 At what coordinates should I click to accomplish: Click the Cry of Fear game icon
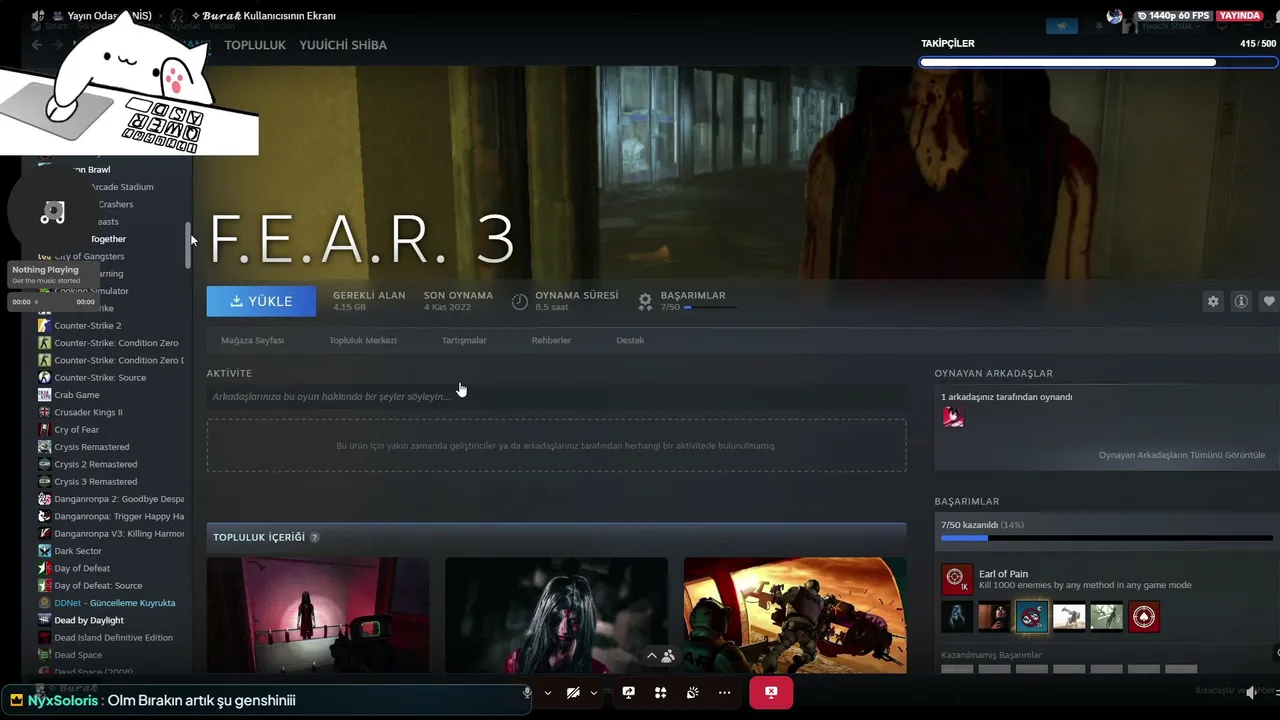[x=44, y=430]
